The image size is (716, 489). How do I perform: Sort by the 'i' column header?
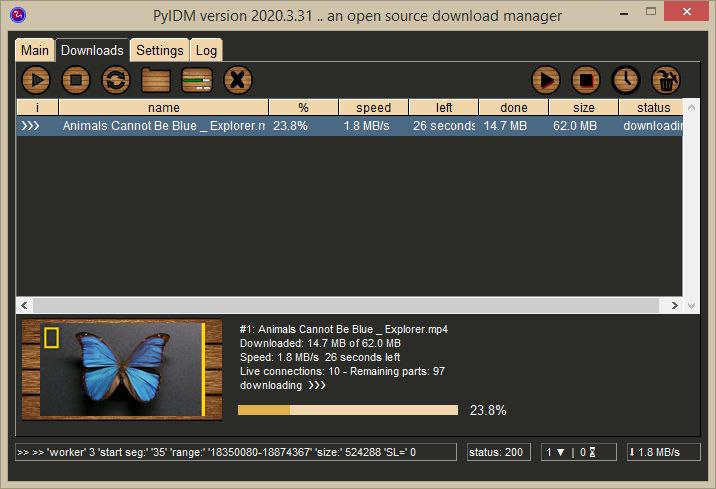coord(37,107)
